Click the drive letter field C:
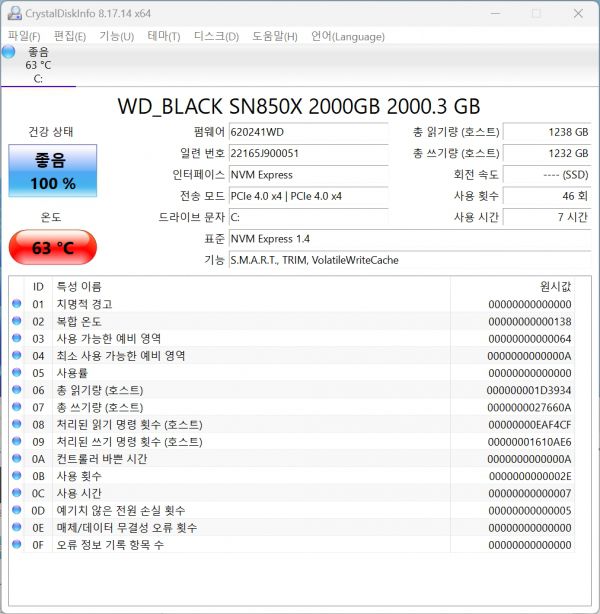Viewport: 600px width, 614px height. [x=309, y=217]
